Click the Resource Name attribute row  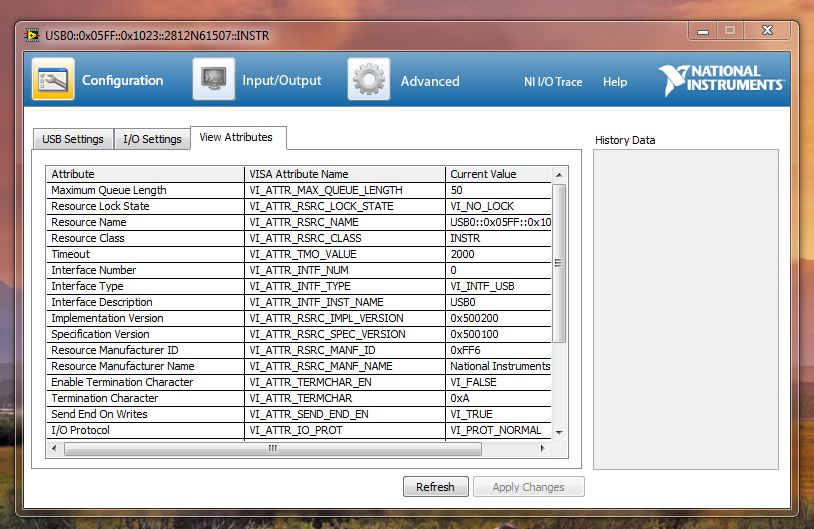[146, 222]
